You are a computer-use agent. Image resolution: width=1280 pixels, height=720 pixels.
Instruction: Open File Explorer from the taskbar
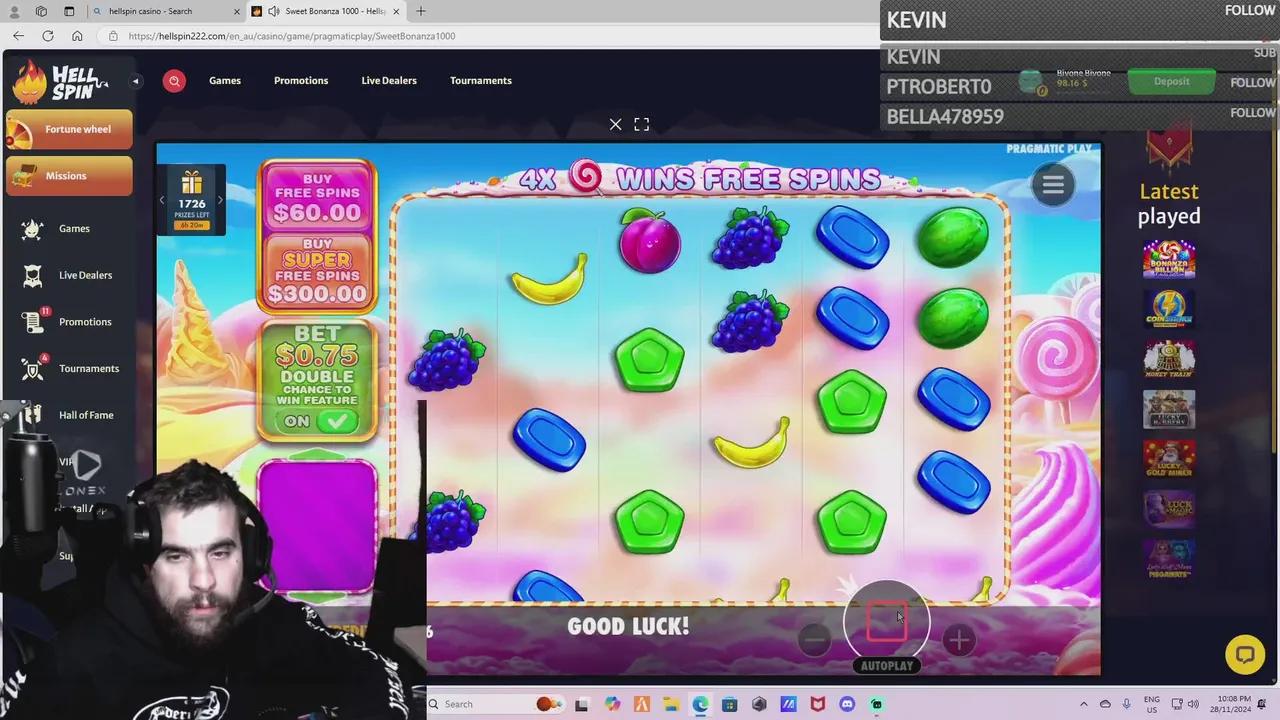click(x=671, y=704)
